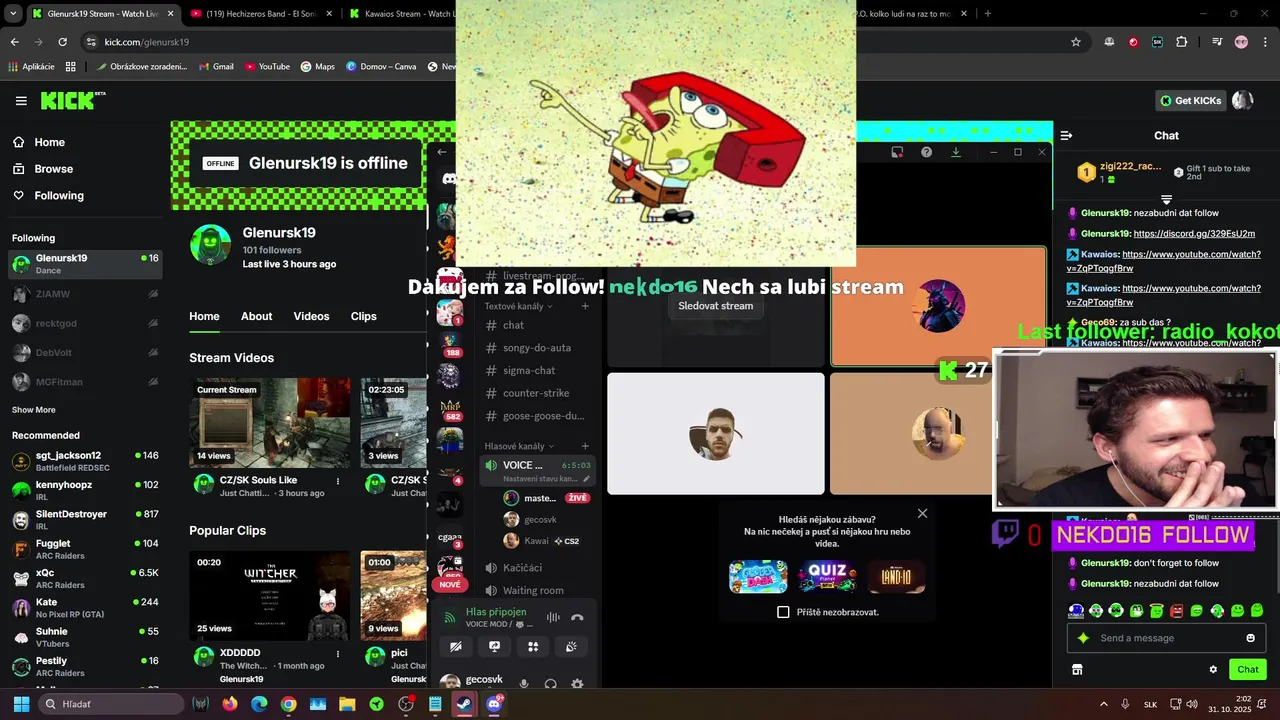Bookmark this page with the star icon
This screenshot has height=720, width=1280.
coord(1076,42)
